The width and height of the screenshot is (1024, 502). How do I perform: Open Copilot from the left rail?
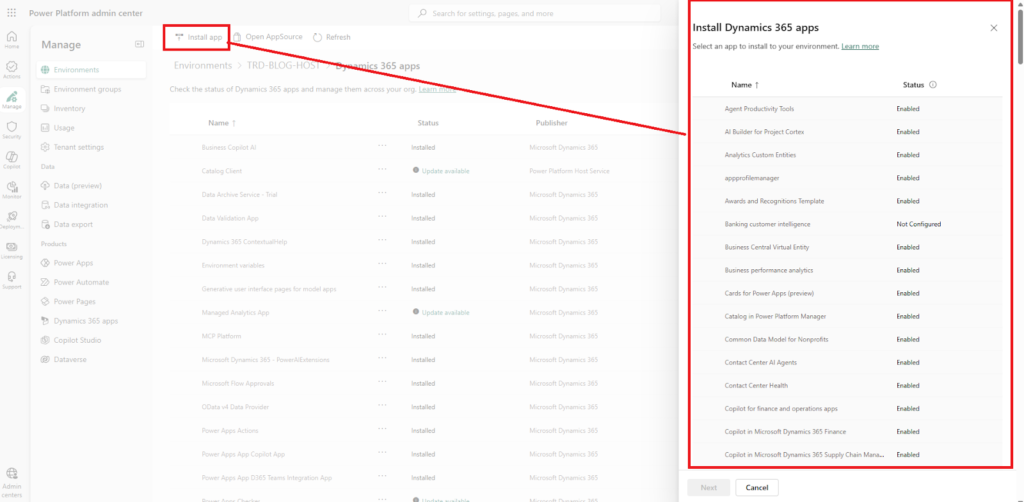[12, 160]
